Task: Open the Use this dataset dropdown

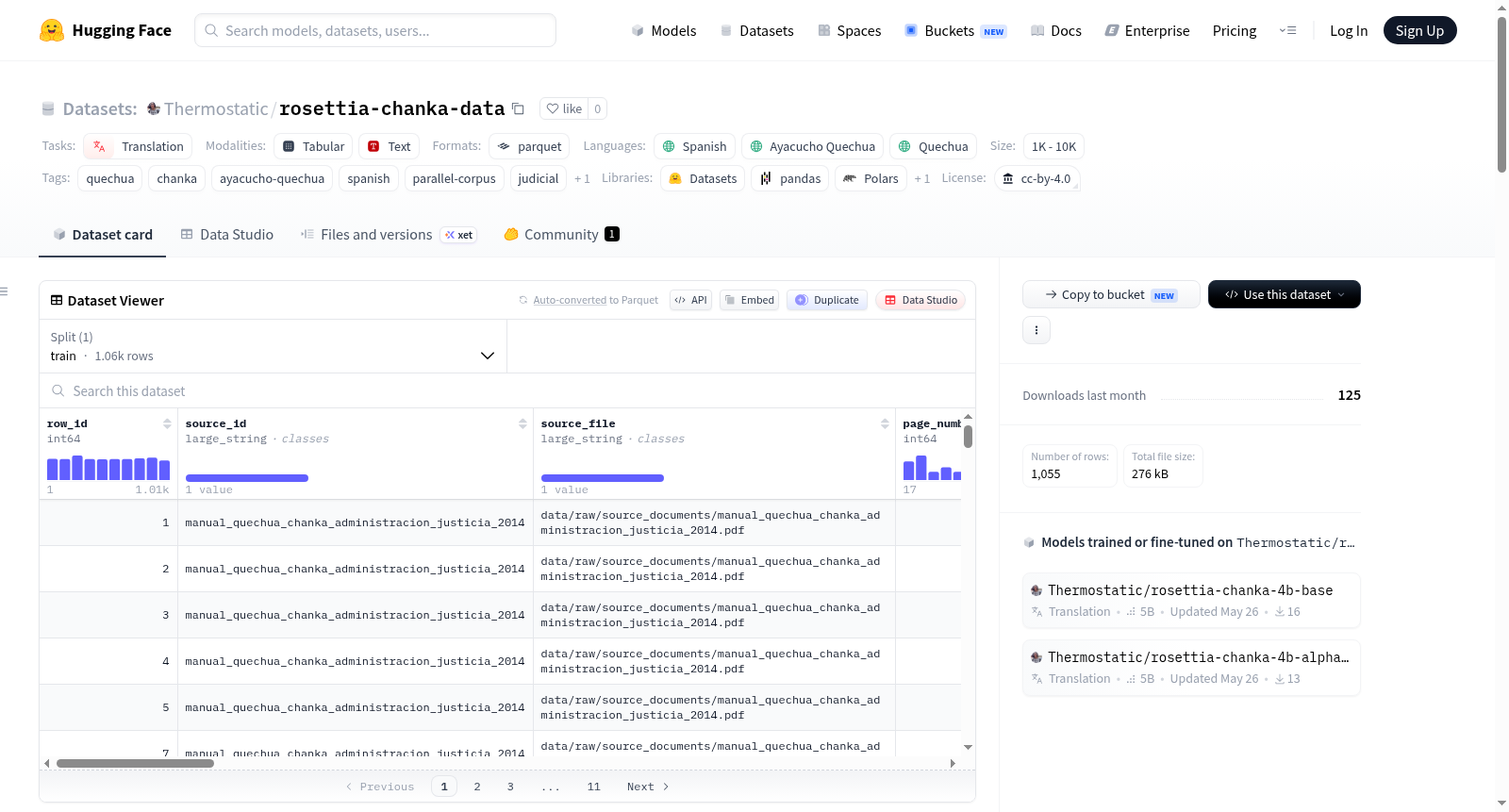Action: coord(1285,294)
